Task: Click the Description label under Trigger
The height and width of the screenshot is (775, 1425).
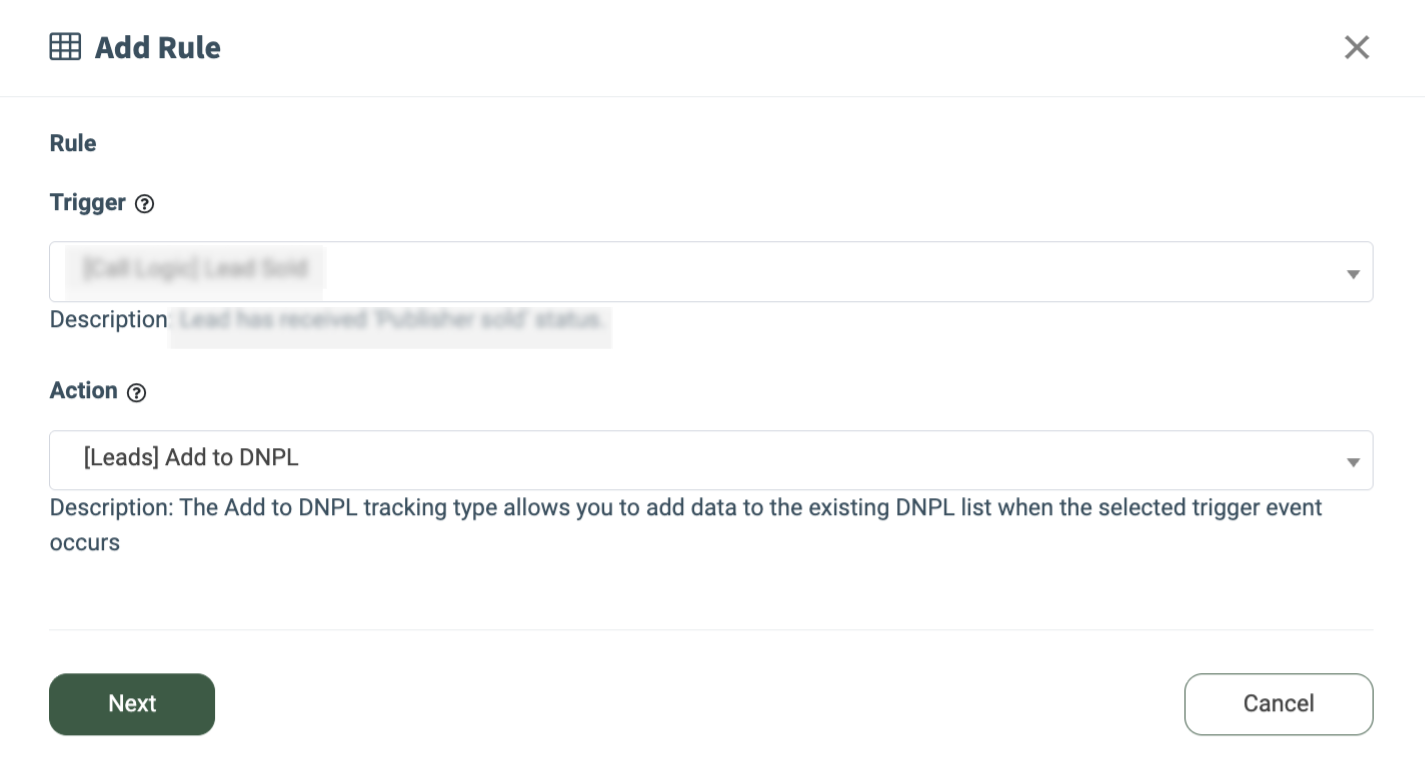Action: click(108, 320)
